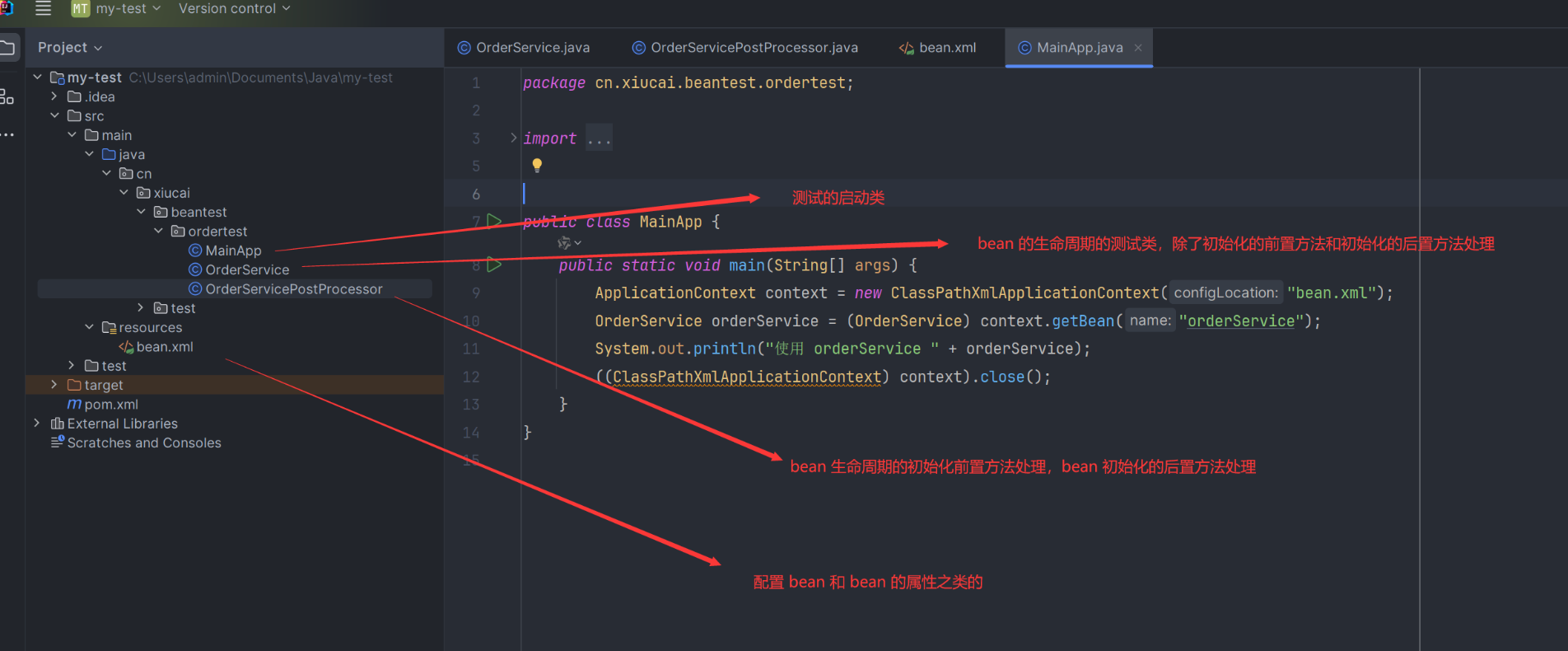Click the package declaration line text
The image size is (1568, 651).
pos(688,82)
